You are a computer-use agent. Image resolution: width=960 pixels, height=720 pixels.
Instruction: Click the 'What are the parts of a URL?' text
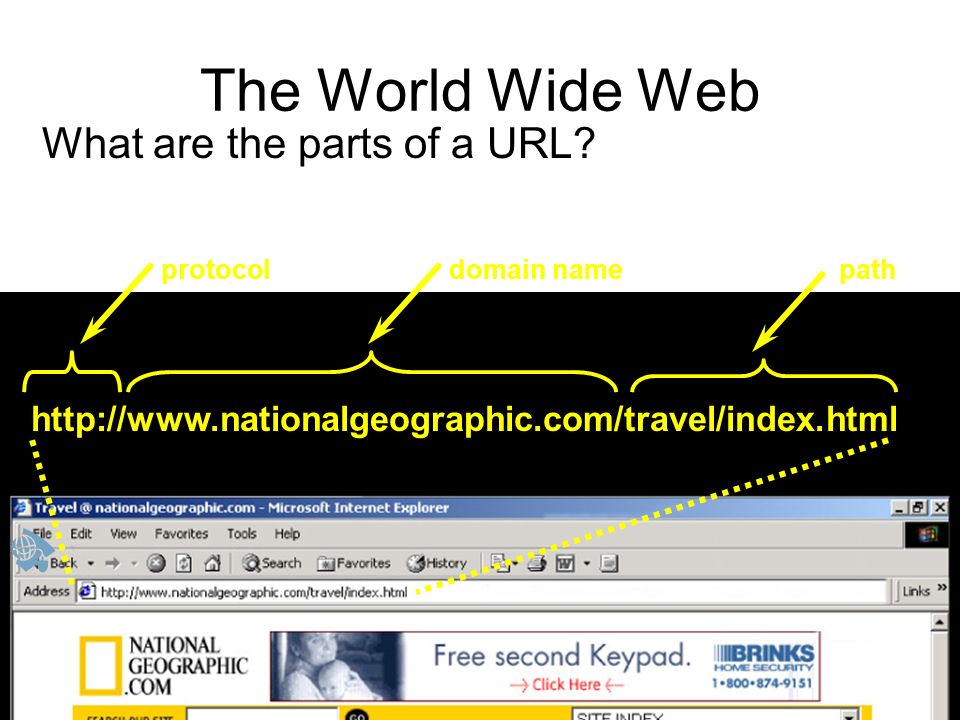point(318,144)
